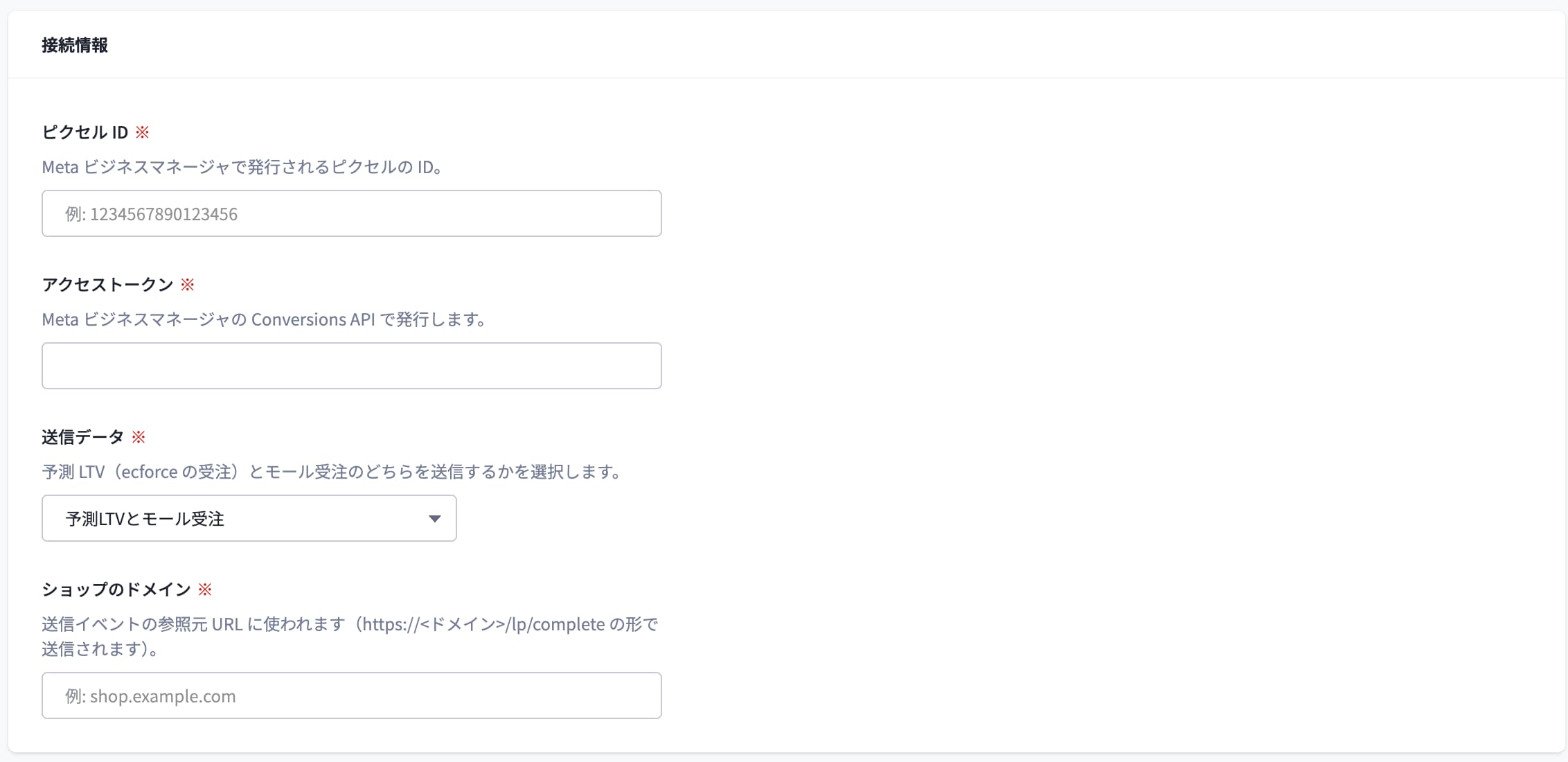Click the アクセストークン field label
Image resolution: width=1568 pixels, height=762 pixels.
point(107,285)
